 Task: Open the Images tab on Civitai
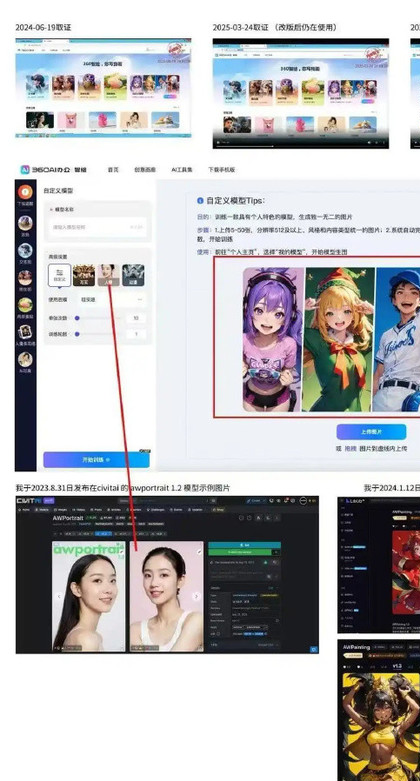pos(62,510)
